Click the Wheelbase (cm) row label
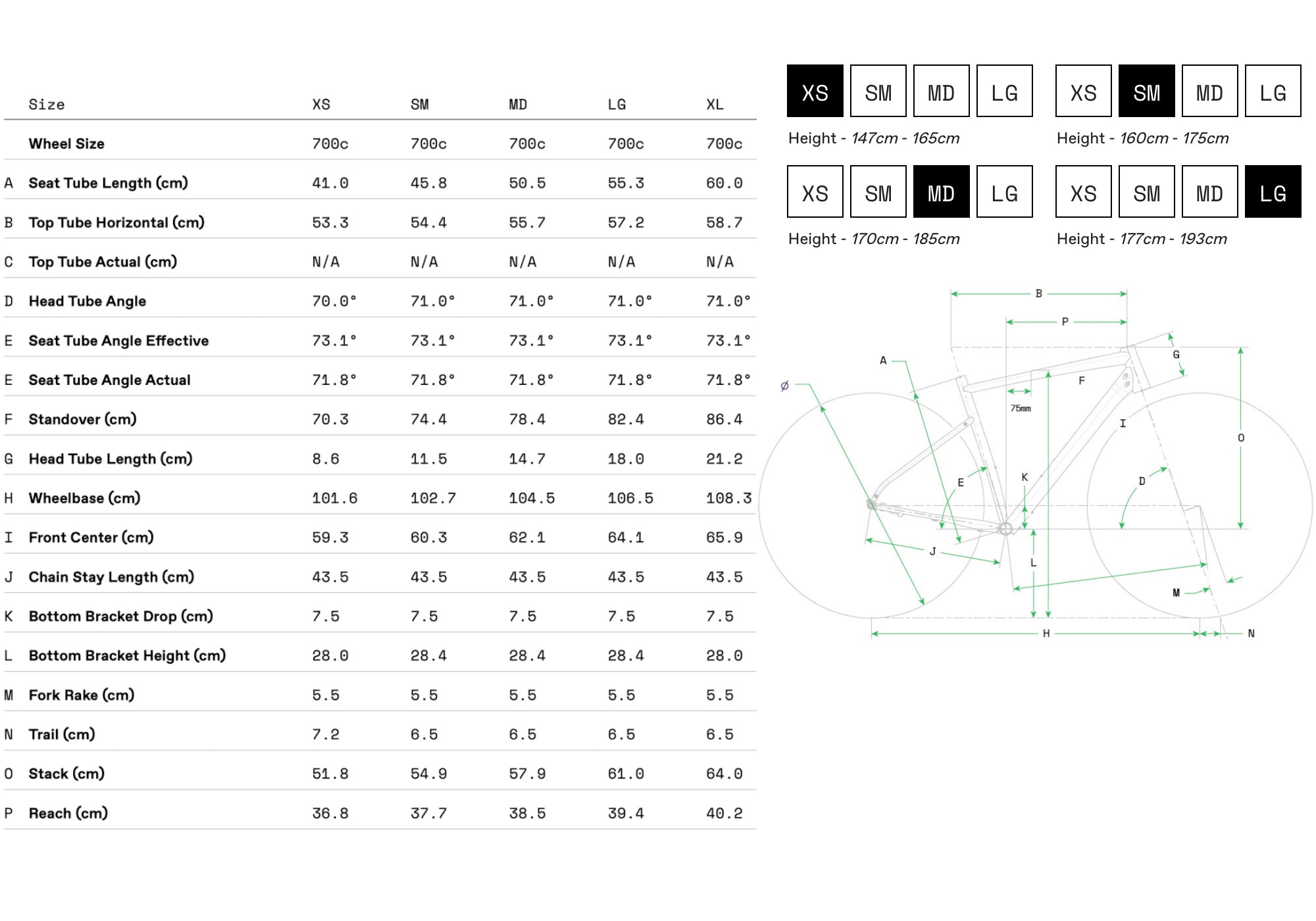The image size is (1316, 921). click(84, 498)
